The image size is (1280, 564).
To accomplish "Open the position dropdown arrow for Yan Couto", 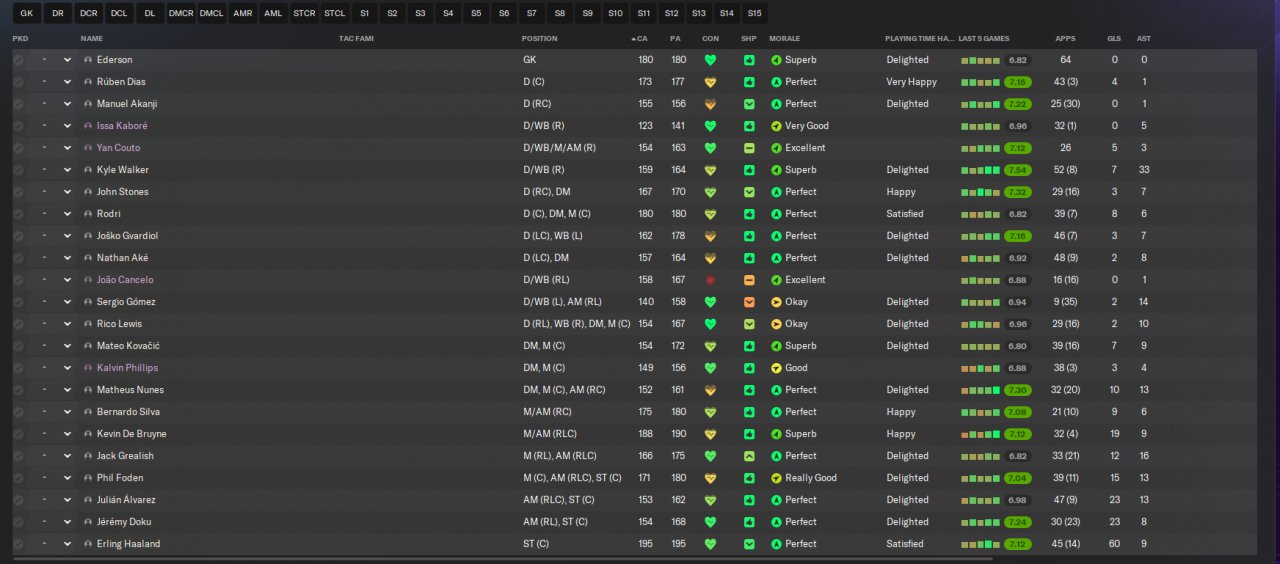I will pyautogui.click(x=67, y=148).
